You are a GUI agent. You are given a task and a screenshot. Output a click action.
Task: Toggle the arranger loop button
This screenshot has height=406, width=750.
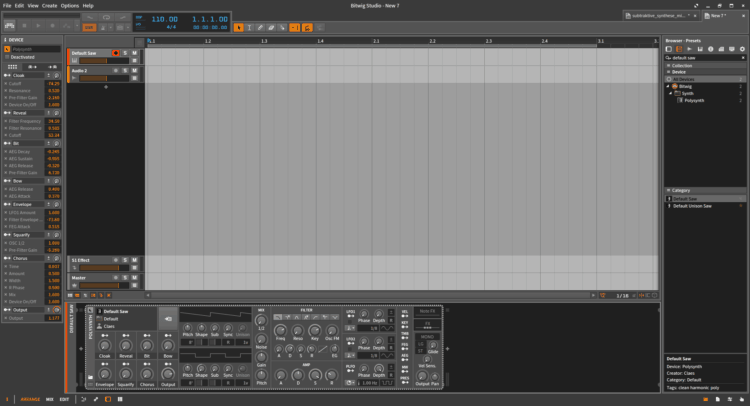coord(106,18)
